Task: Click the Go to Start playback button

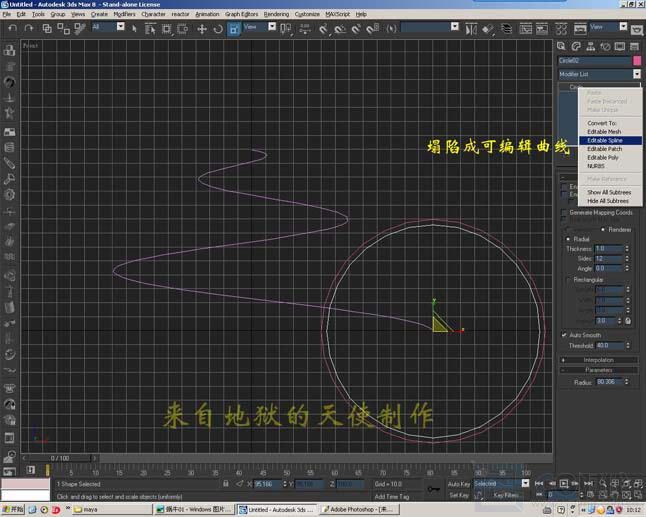Action: 538,483
